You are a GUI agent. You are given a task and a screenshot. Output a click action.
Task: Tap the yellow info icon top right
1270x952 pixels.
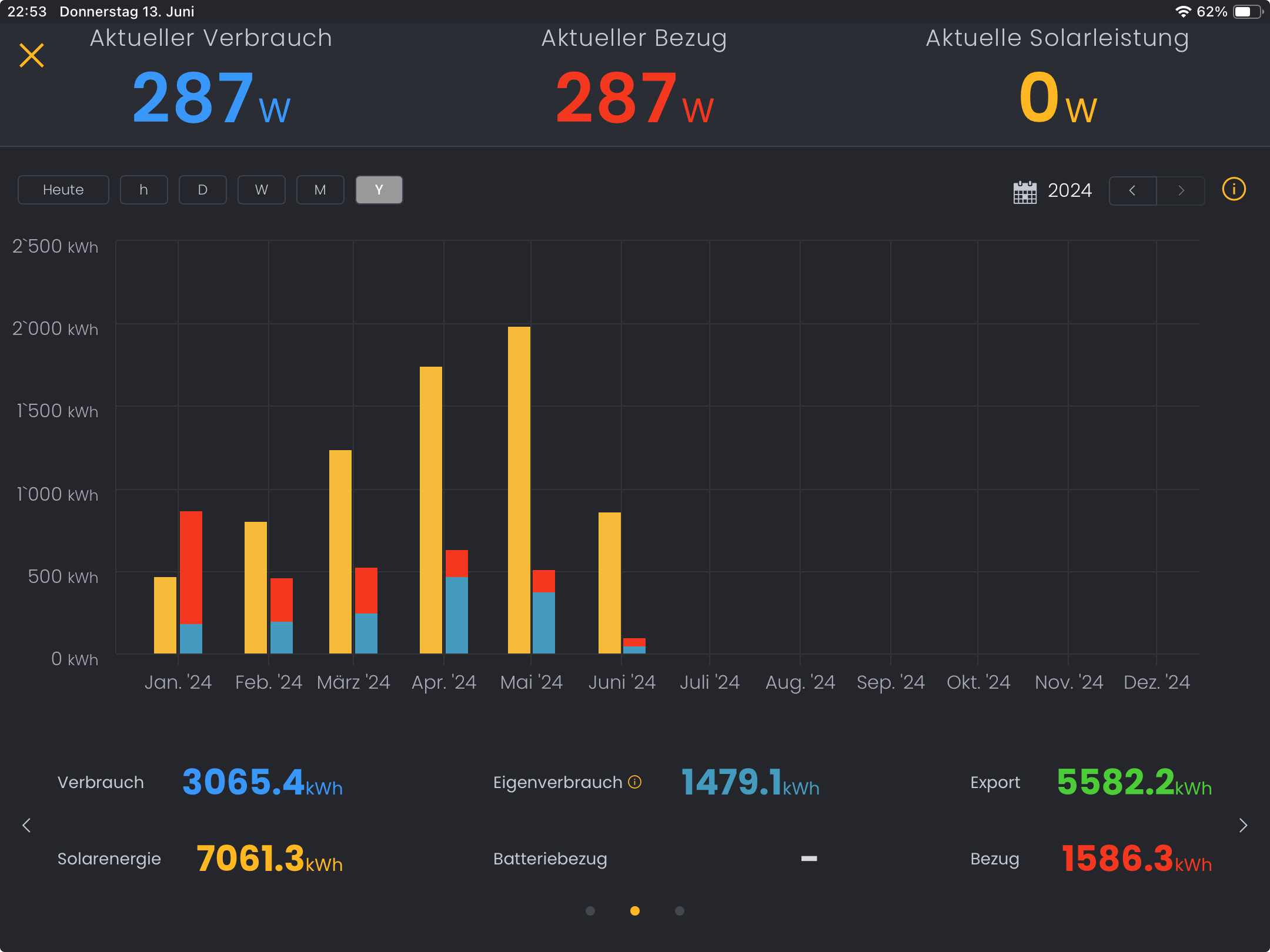1234,189
